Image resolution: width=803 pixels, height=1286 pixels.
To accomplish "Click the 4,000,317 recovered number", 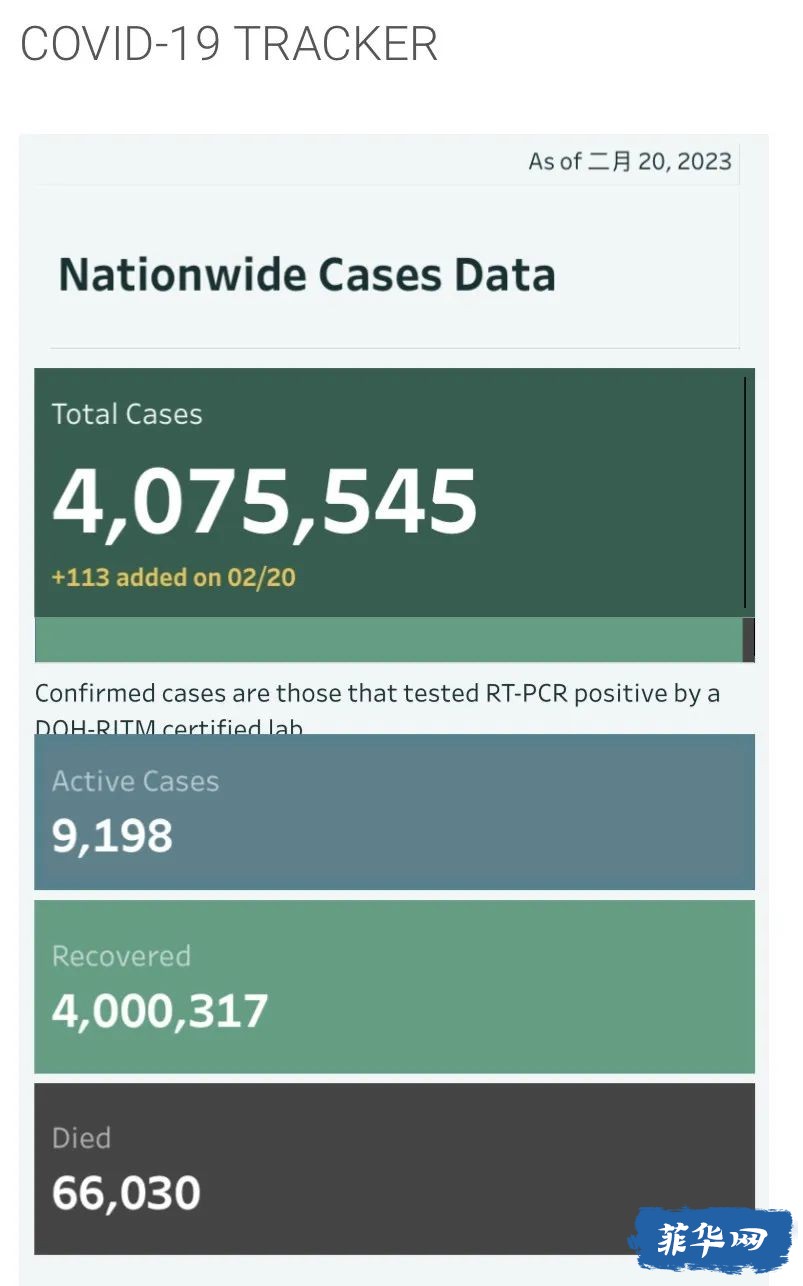I will click(160, 1011).
